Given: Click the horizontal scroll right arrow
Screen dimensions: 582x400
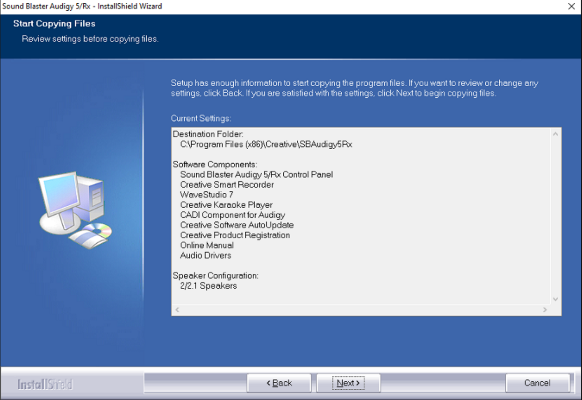Looking at the screenshot, I should click(545, 309).
